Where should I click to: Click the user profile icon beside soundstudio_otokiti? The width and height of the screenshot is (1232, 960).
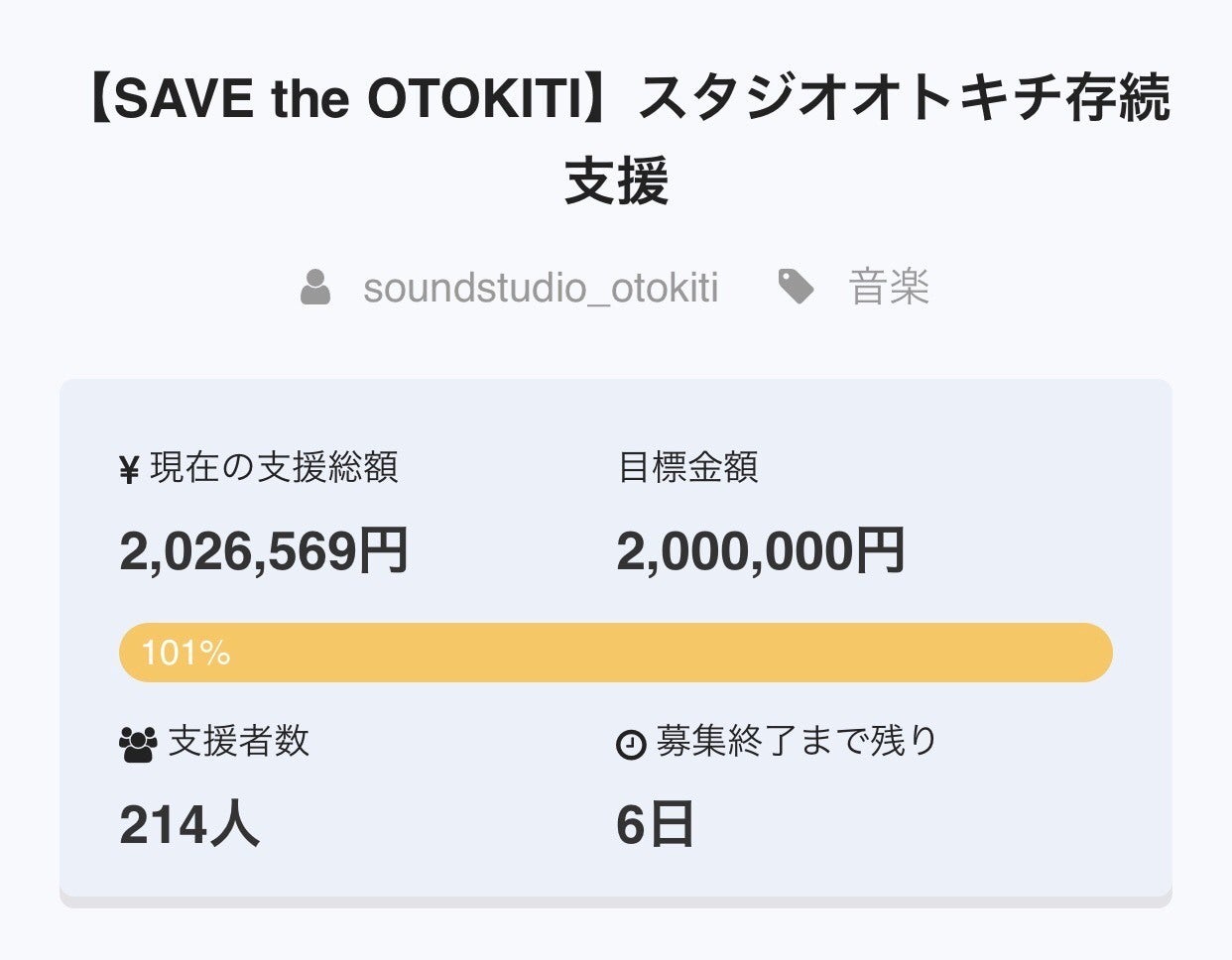[x=315, y=288]
